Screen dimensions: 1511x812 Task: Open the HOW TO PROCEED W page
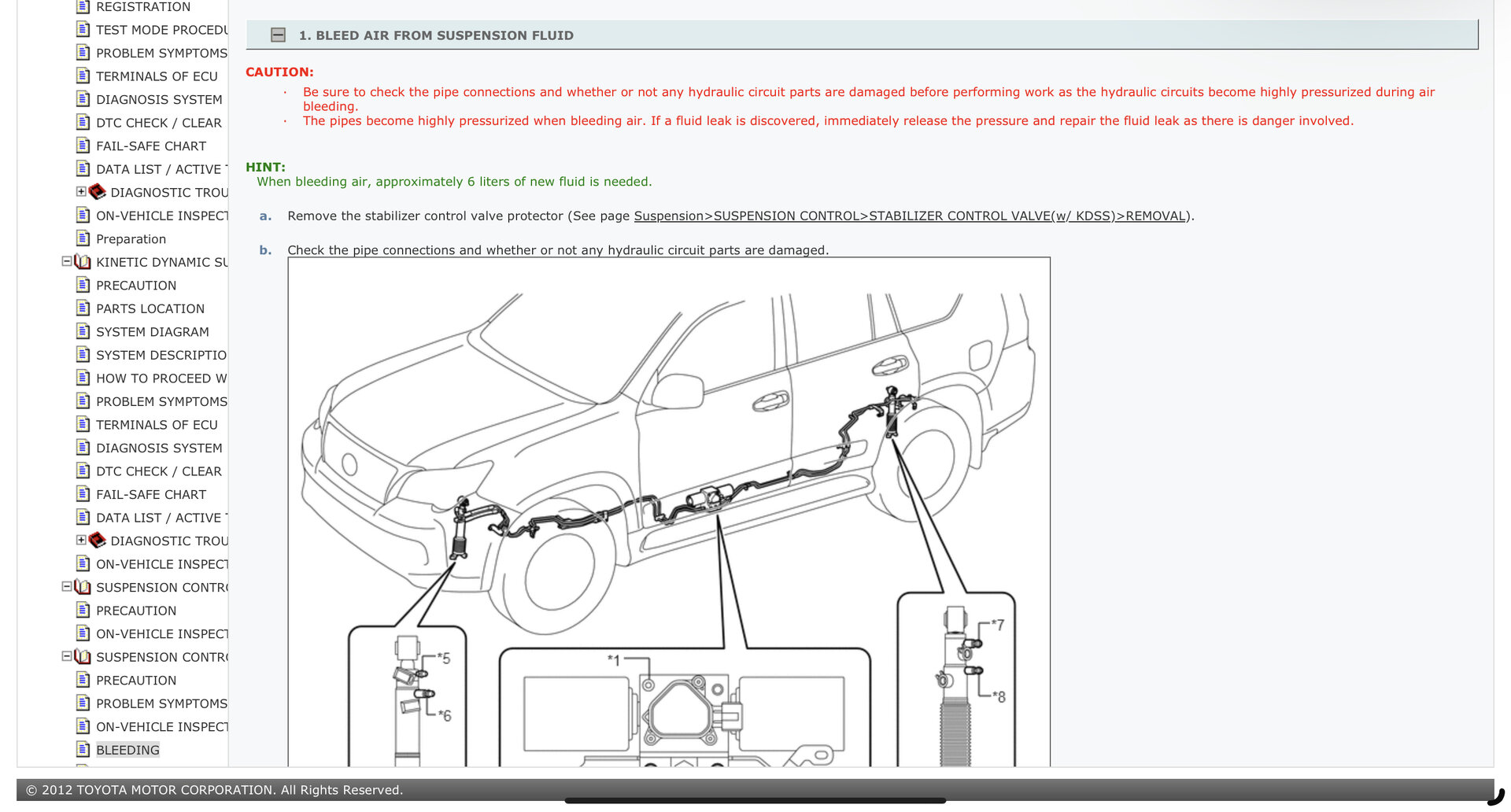click(x=161, y=378)
